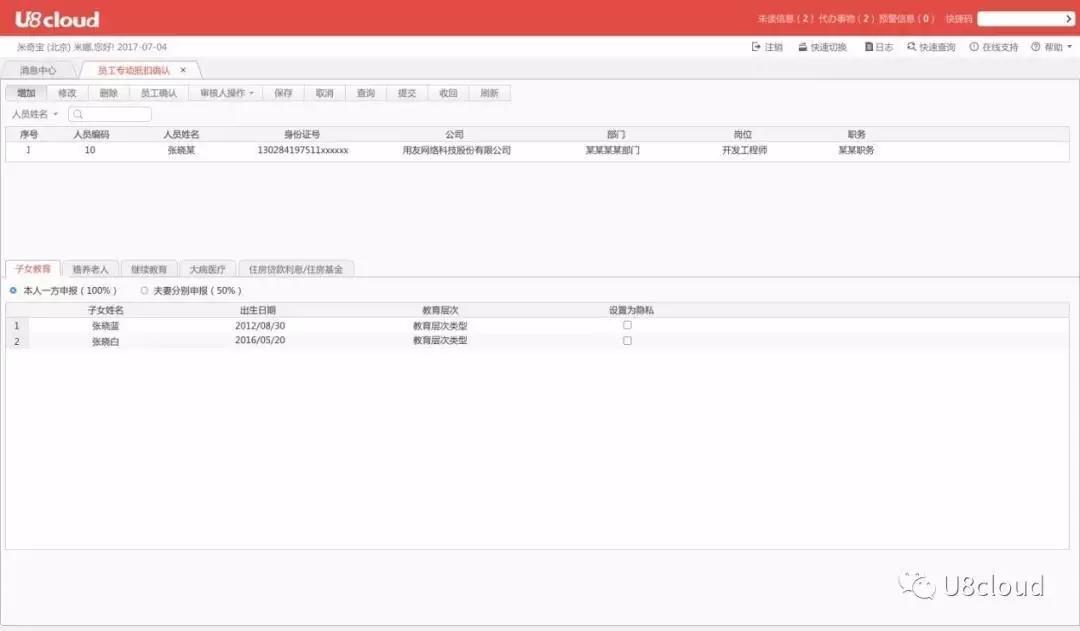Click the 收回 withdraw button
This screenshot has width=1080, height=631.
tap(448, 93)
